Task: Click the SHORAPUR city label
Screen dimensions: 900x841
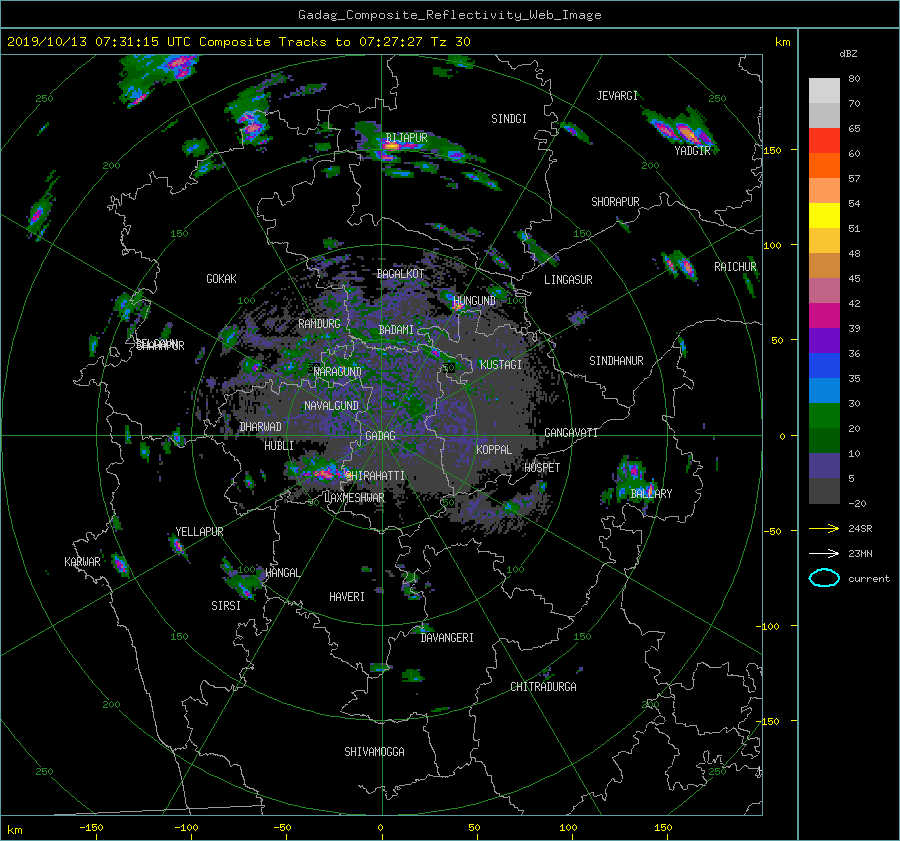Action: click(615, 202)
